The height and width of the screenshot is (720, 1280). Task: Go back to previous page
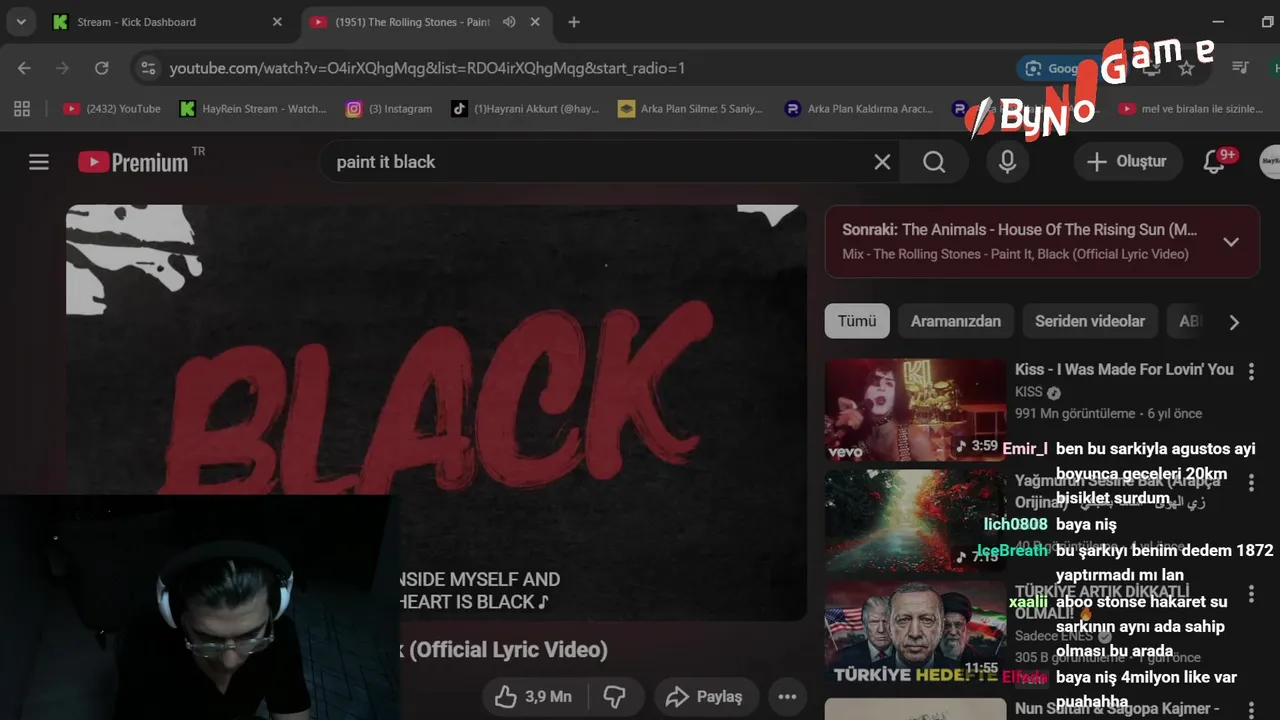click(x=24, y=68)
